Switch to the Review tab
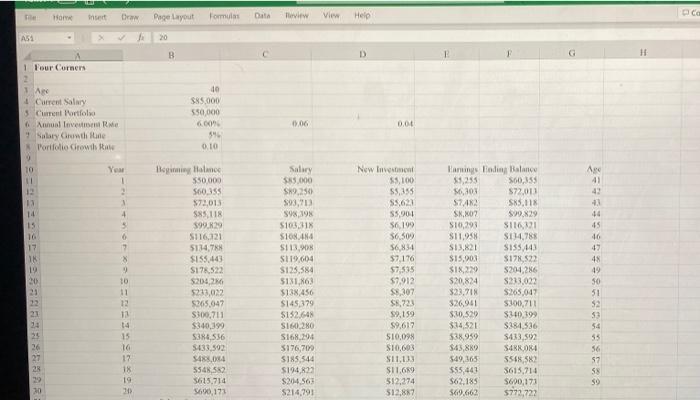 coord(297,16)
